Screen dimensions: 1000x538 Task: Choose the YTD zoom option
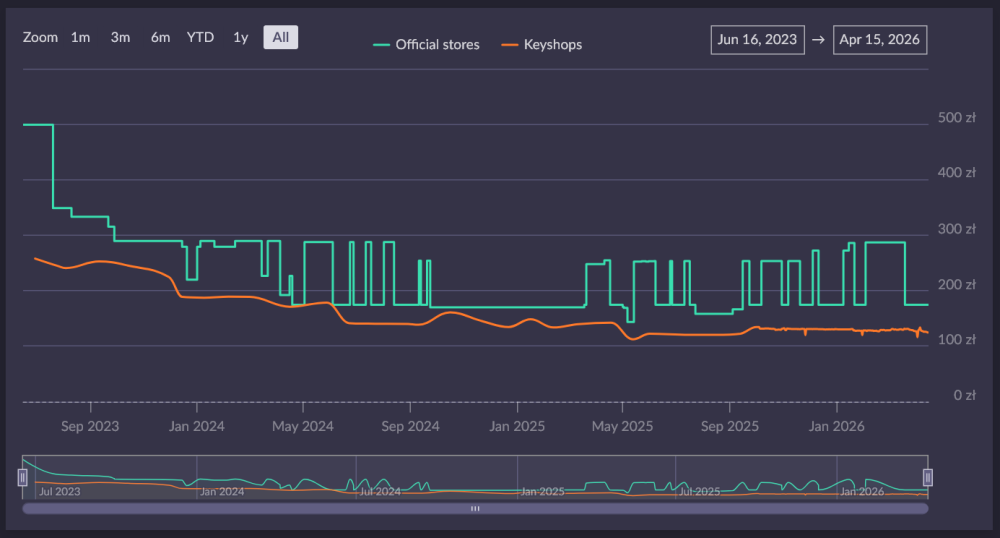200,37
